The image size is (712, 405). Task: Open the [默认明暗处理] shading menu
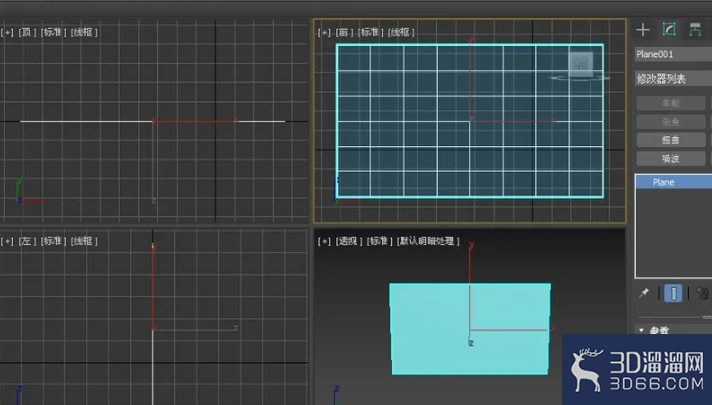click(428, 241)
